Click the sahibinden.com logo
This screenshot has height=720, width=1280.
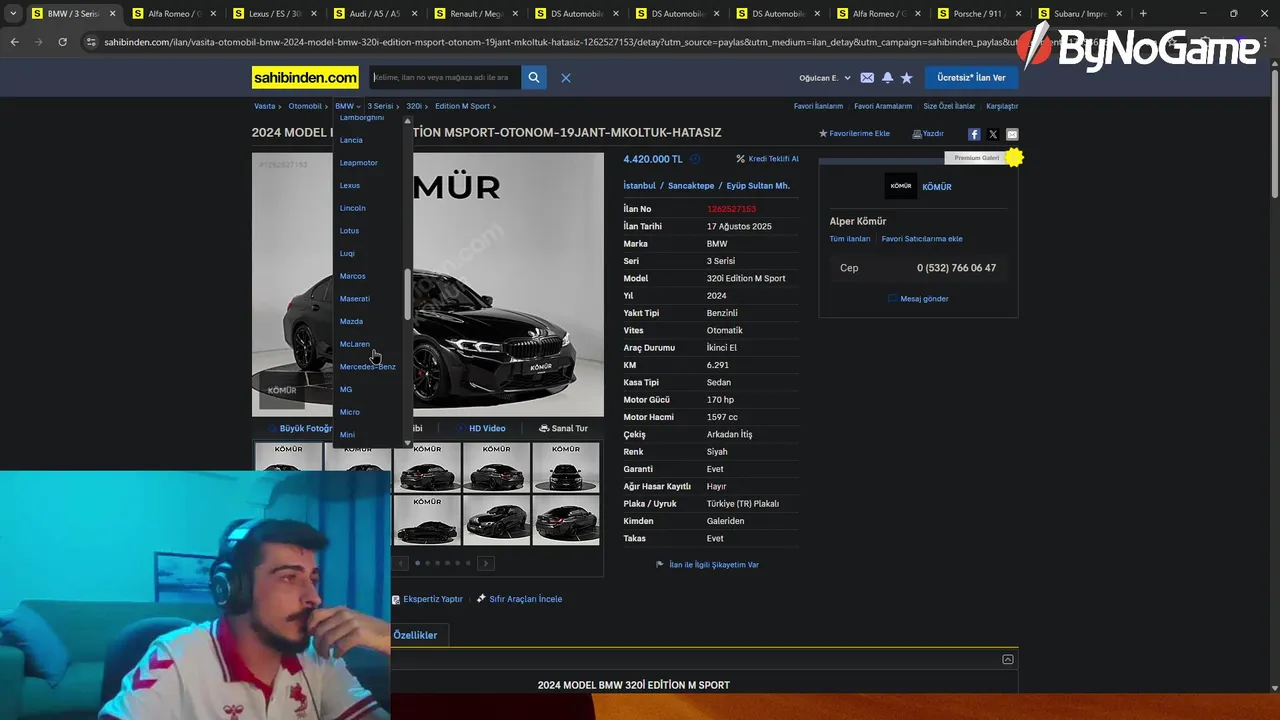[x=305, y=77]
